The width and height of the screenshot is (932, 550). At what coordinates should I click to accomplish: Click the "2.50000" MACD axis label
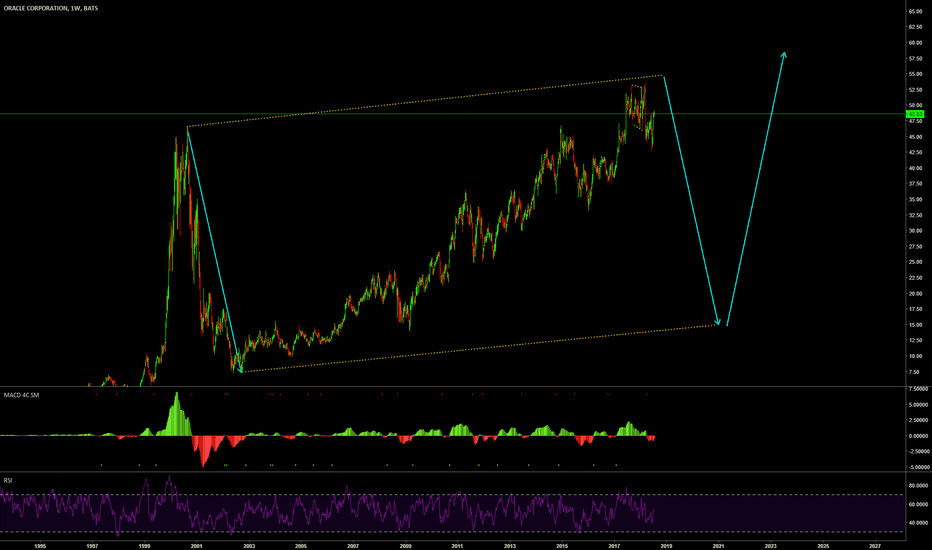tap(918, 420)
